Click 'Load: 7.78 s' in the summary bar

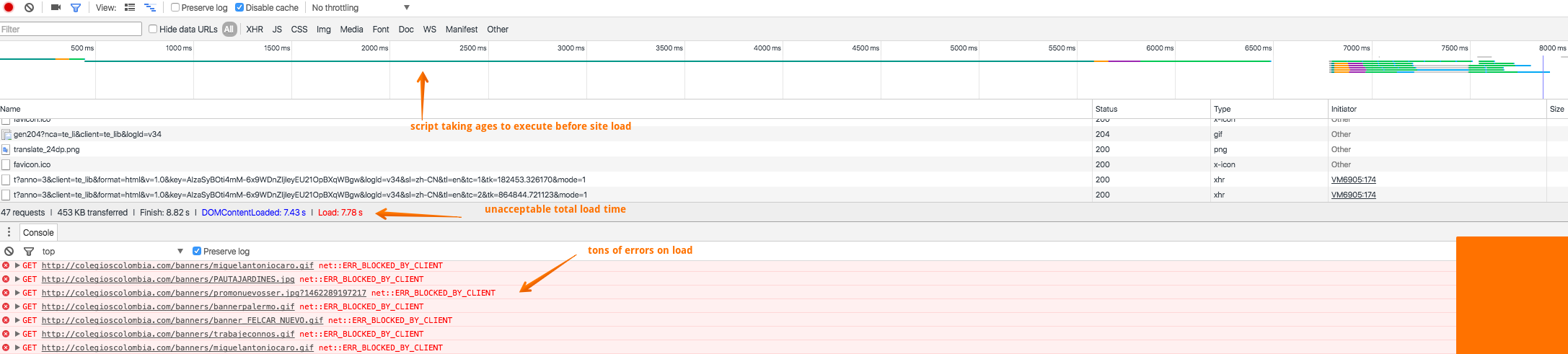pyautogui.click(x=340, y=213)
